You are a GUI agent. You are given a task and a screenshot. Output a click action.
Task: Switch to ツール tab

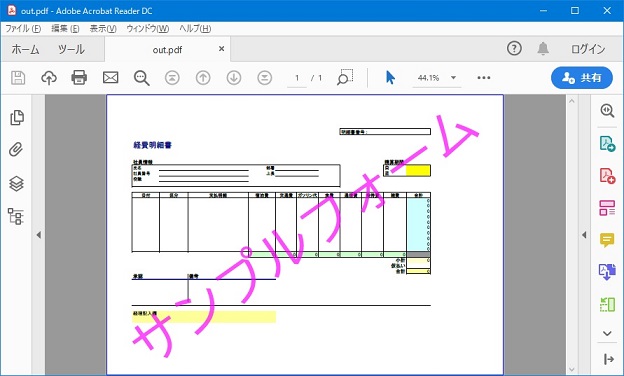click(x=71, y=49)
